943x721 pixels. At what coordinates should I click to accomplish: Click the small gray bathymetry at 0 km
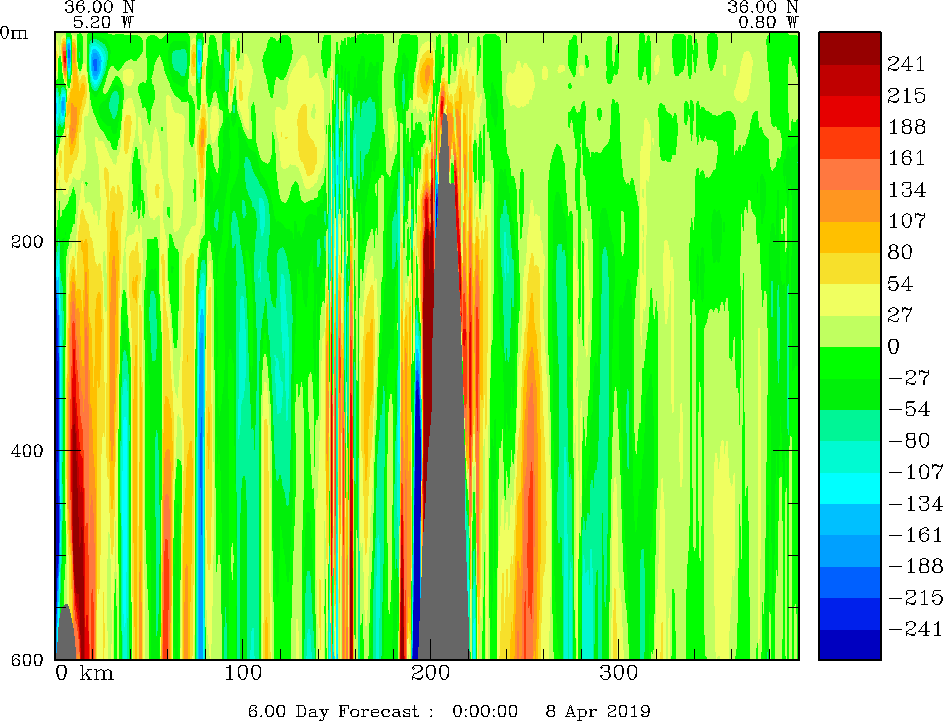point(66,634)
